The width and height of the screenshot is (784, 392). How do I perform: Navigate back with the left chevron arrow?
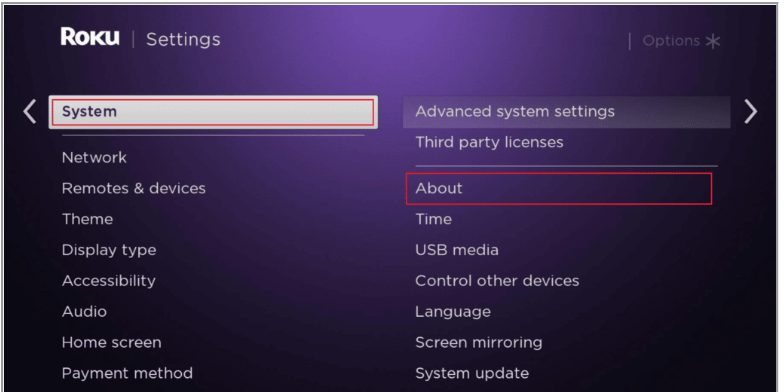click(30, 111)
